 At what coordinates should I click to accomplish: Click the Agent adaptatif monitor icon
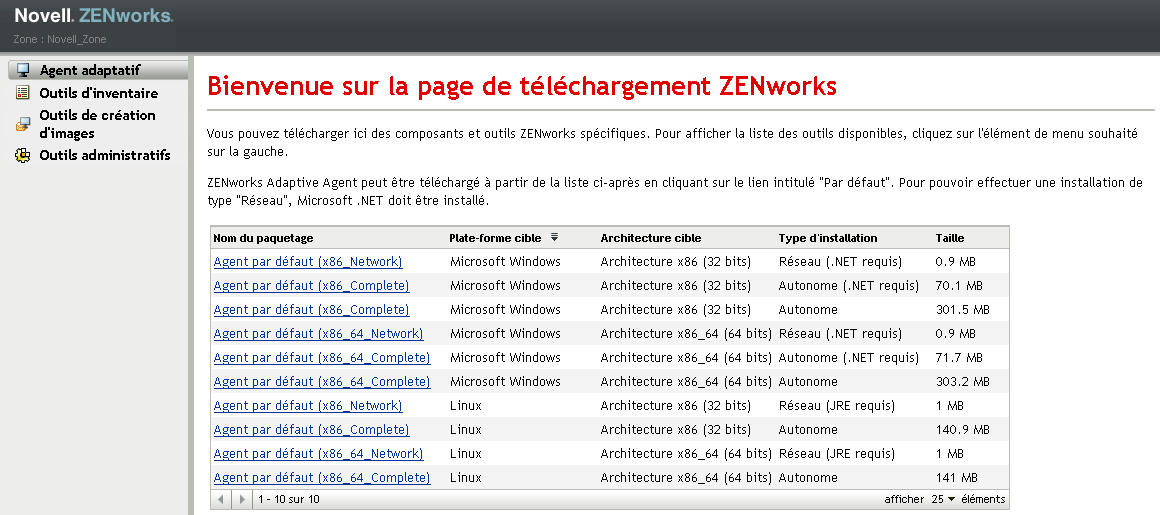coord(23,70)
